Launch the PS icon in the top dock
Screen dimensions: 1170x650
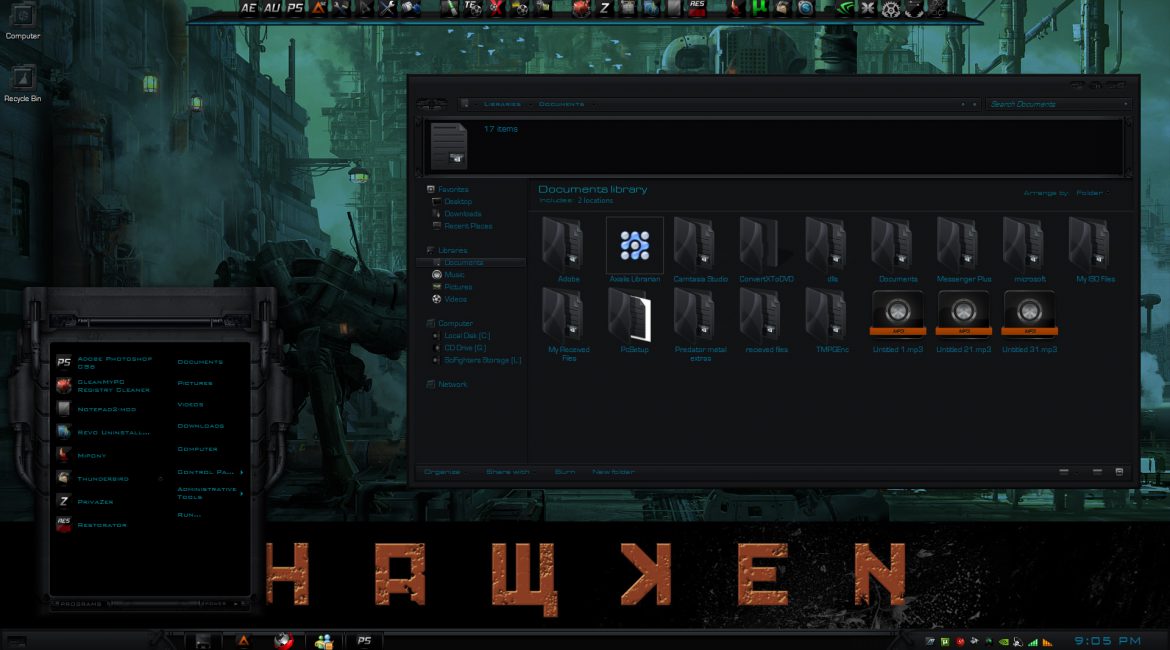tap(295, 8)
